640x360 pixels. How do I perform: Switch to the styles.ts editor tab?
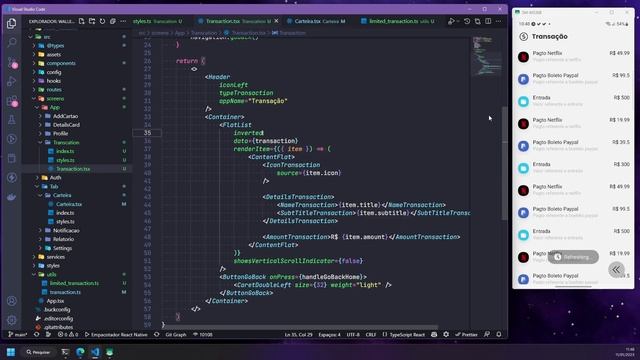pyautogui.click(x=158, y=21)
